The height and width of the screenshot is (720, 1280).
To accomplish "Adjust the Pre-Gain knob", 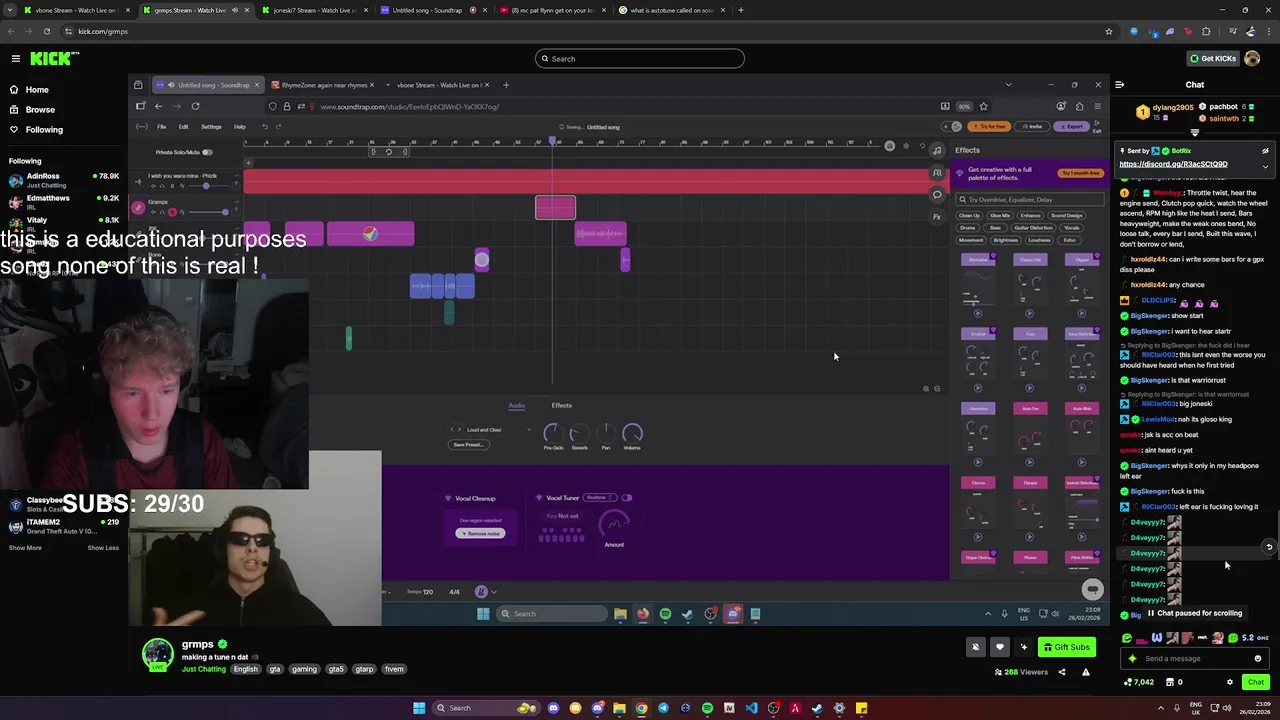I will click(552, 433).
